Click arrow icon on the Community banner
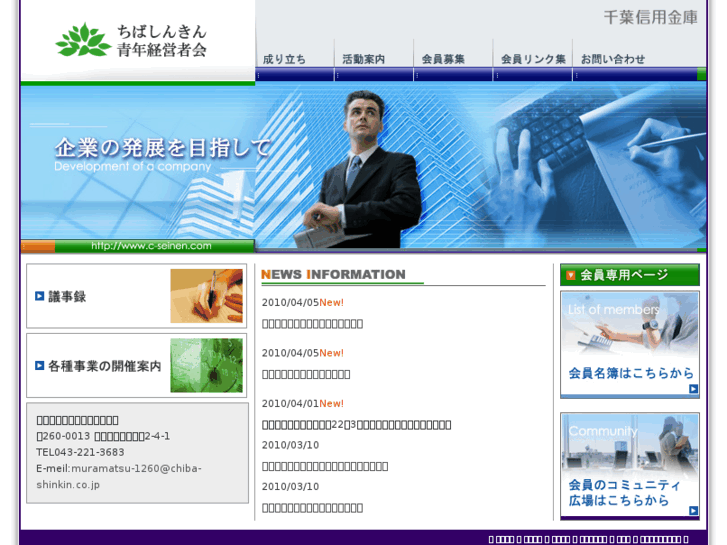727x545 pixels. (x=693, y=510)
